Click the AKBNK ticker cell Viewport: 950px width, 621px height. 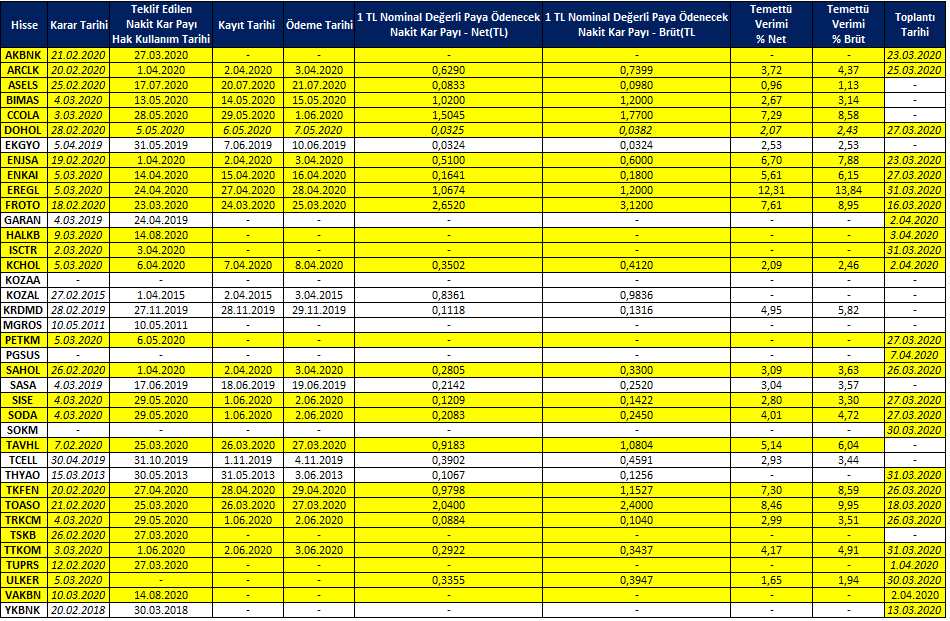pos(24,55)
